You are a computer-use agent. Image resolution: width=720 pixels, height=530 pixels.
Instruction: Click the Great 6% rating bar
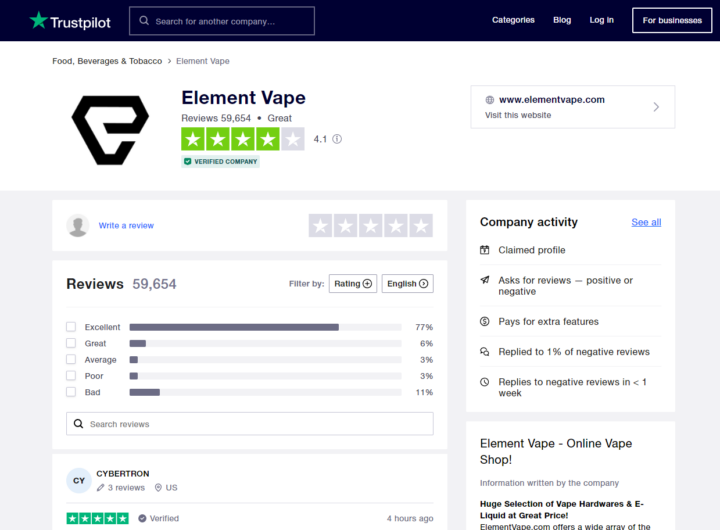tap(265, 344)
